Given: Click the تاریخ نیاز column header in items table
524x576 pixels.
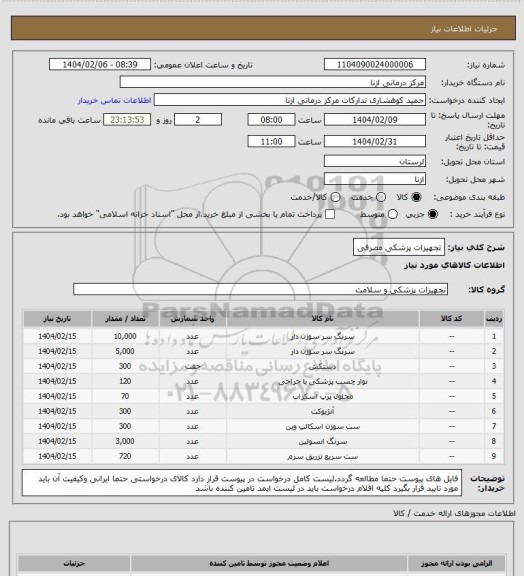Looking at the screenshot, I should [x=57, y=318].
